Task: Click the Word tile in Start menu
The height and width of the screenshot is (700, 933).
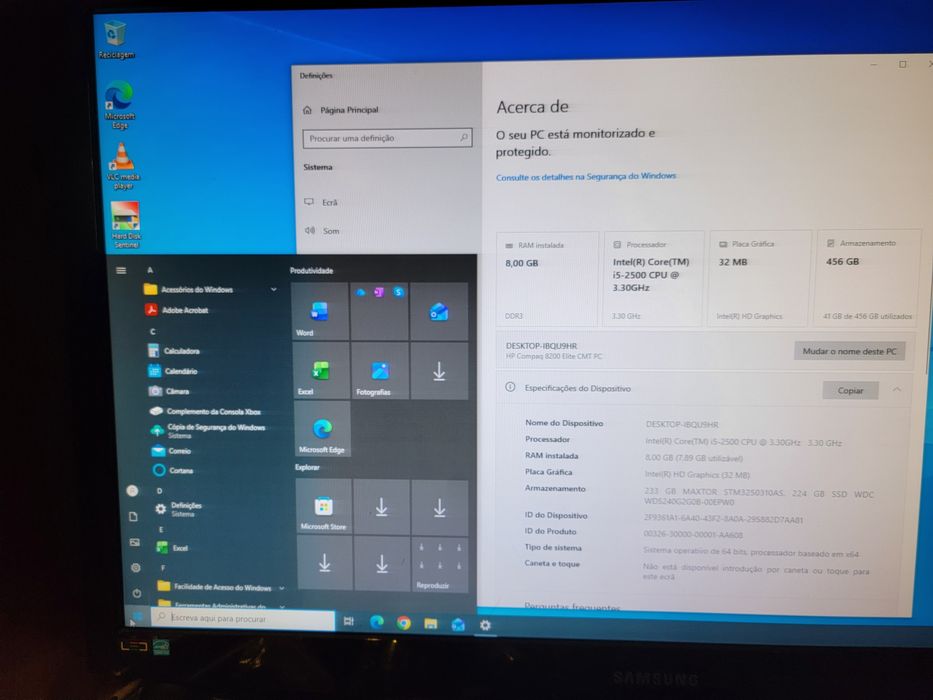Action: [320, 311]
